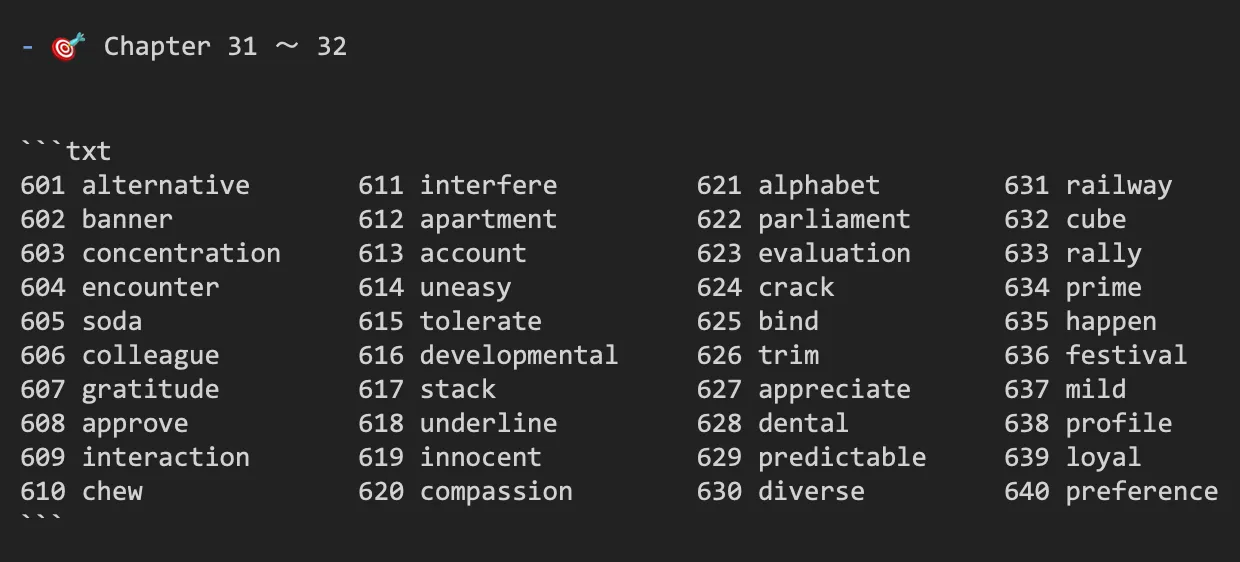Click the dart target emoji icon

[68, 46]
